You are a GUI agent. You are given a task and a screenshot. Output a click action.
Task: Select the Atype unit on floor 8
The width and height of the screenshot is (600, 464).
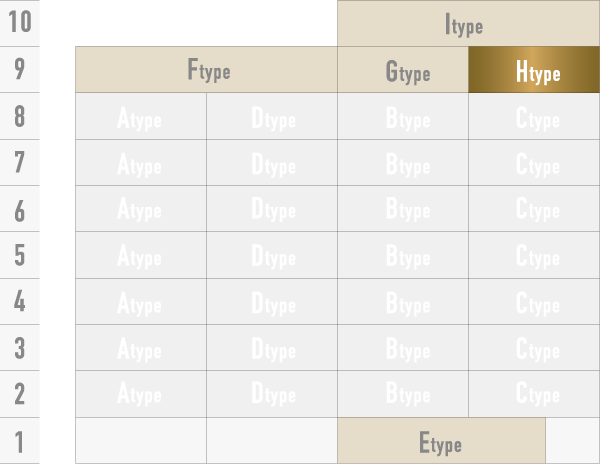(141, 117)
